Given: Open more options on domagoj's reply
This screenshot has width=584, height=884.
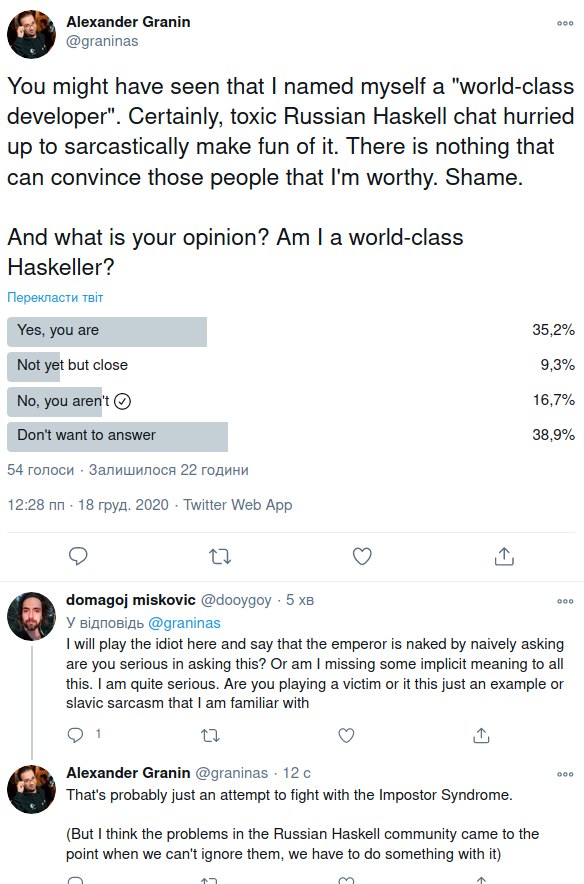Looking at the screenshot, I should [565, 601].
